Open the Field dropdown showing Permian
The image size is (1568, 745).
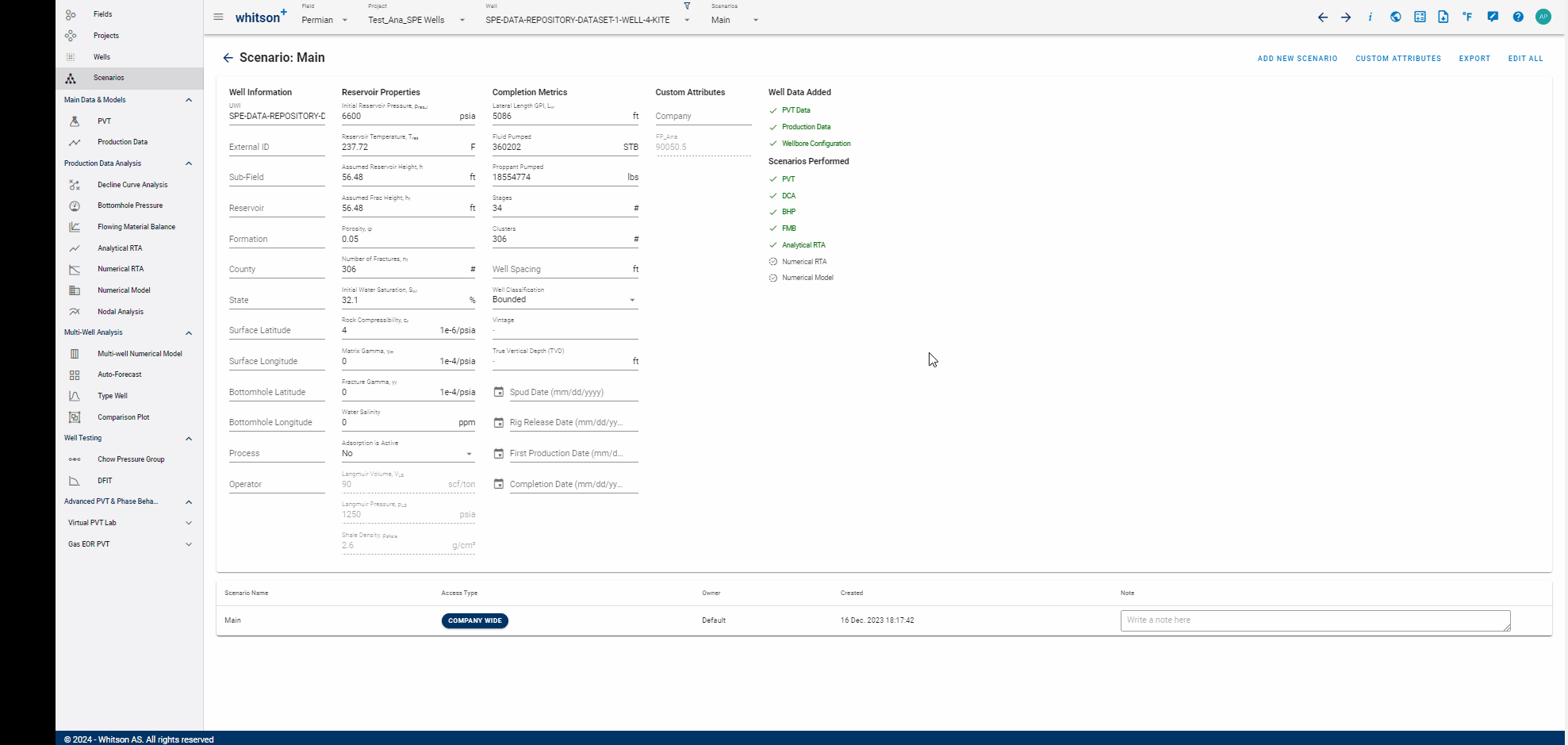tap(325, 20)
